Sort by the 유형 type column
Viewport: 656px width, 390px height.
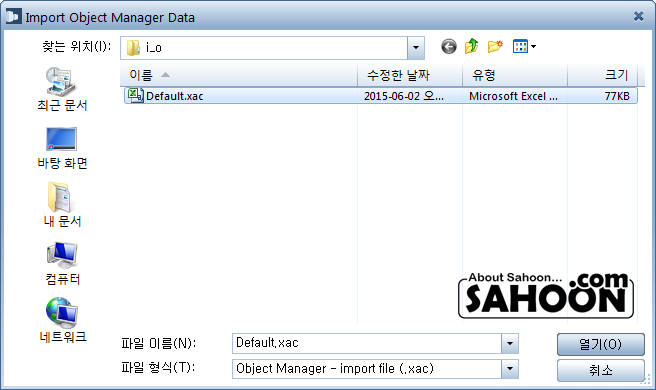pyautogui.click(x=515, y=75)
